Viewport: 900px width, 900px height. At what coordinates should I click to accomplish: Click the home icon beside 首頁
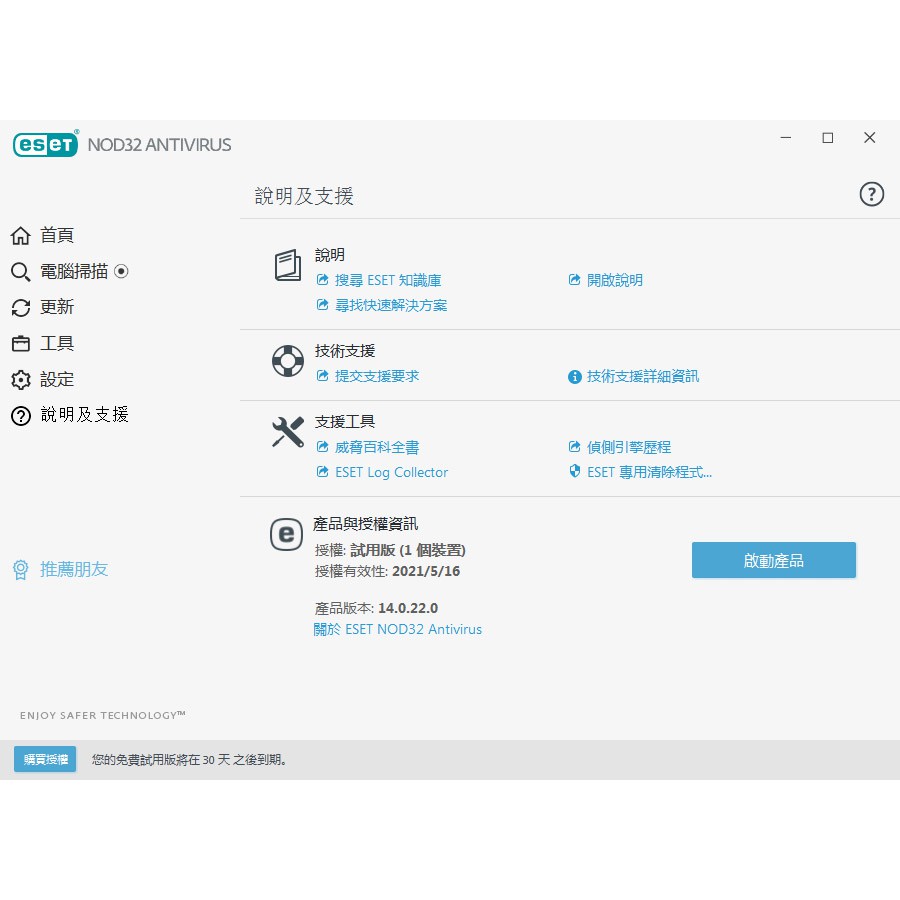click(21, 235)
